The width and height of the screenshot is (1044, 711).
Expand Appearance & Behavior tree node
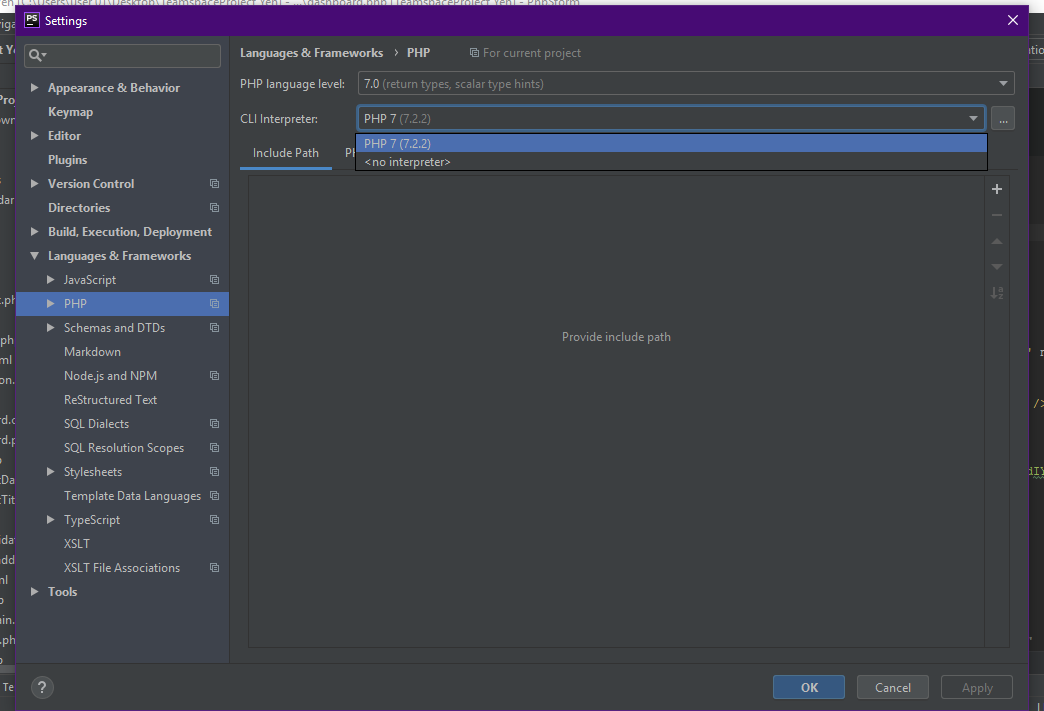point(35,87)
